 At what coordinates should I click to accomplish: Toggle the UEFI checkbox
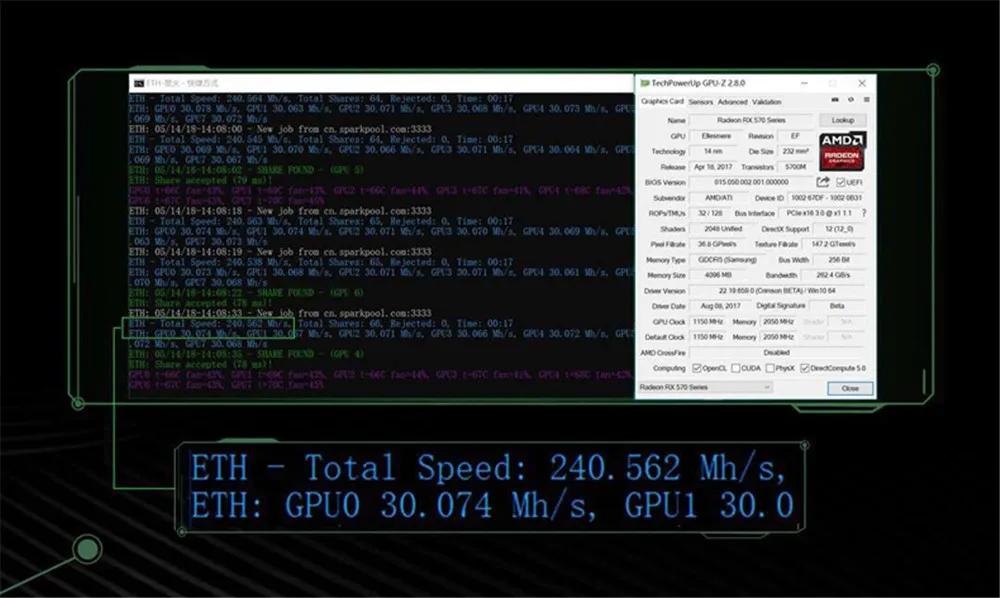(840, 182)
